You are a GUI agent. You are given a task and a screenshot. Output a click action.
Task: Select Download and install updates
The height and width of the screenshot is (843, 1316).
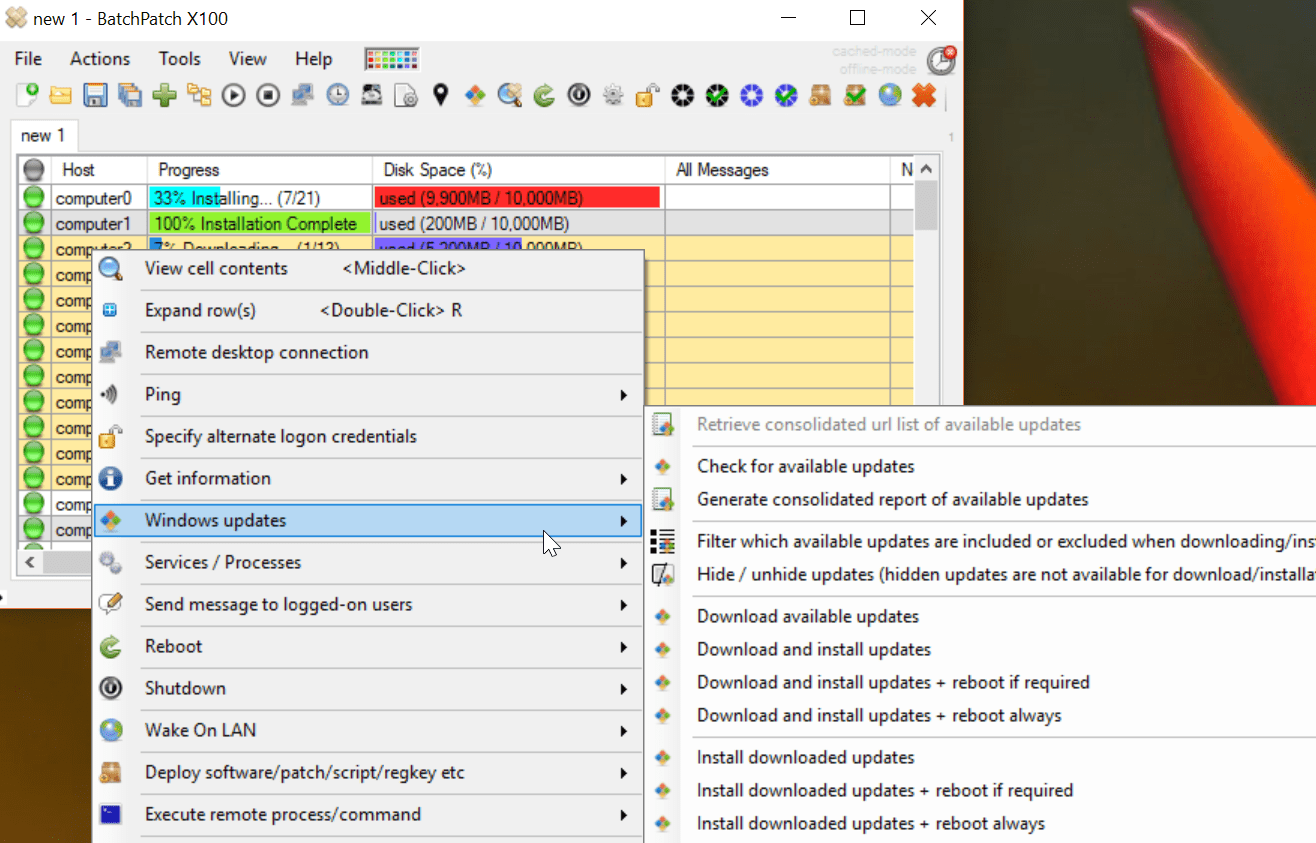981,650
